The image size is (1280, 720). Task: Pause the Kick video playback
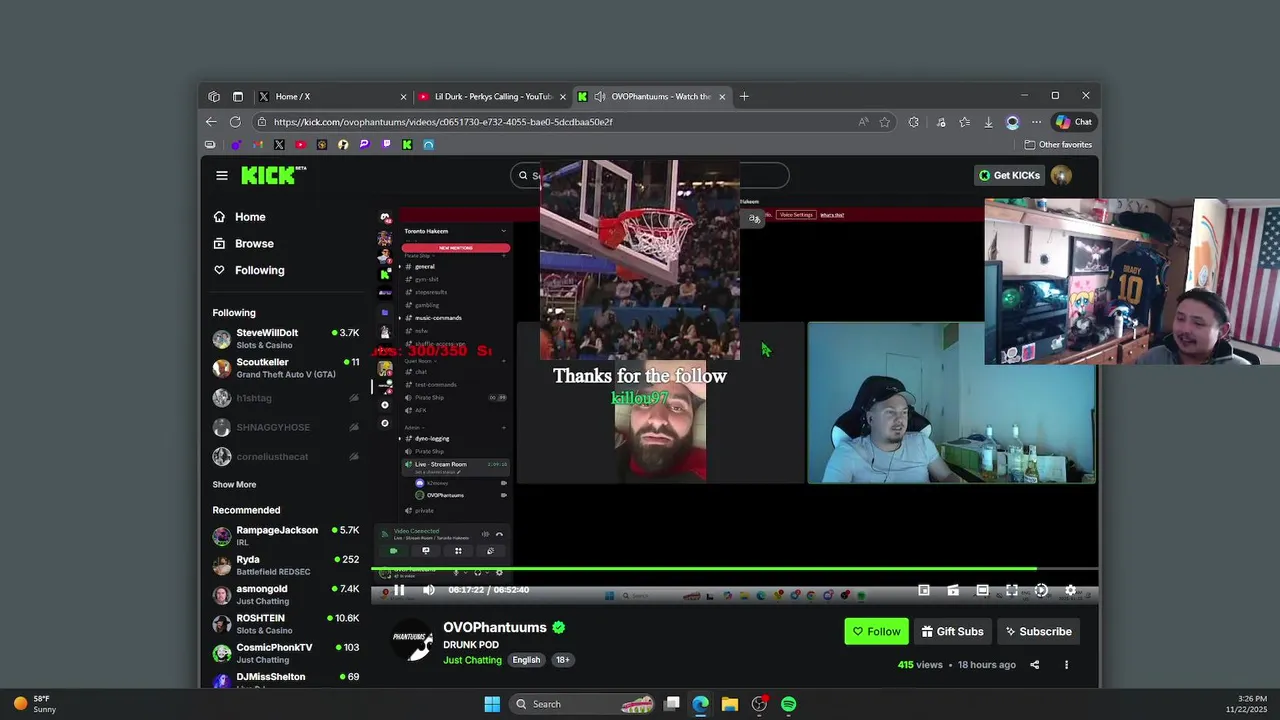pos(399,590)
